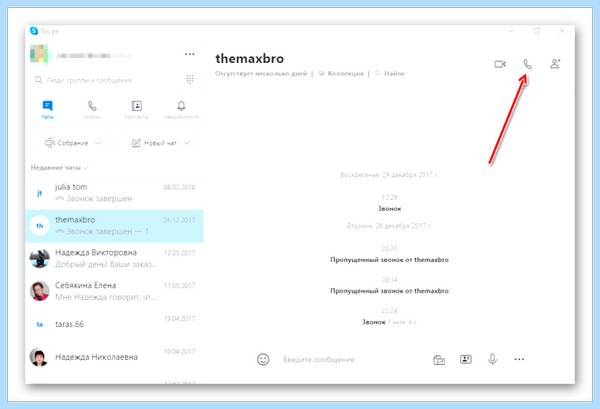
Task: Click the Skype logo in title bar
Action: [x=34, y=31]
